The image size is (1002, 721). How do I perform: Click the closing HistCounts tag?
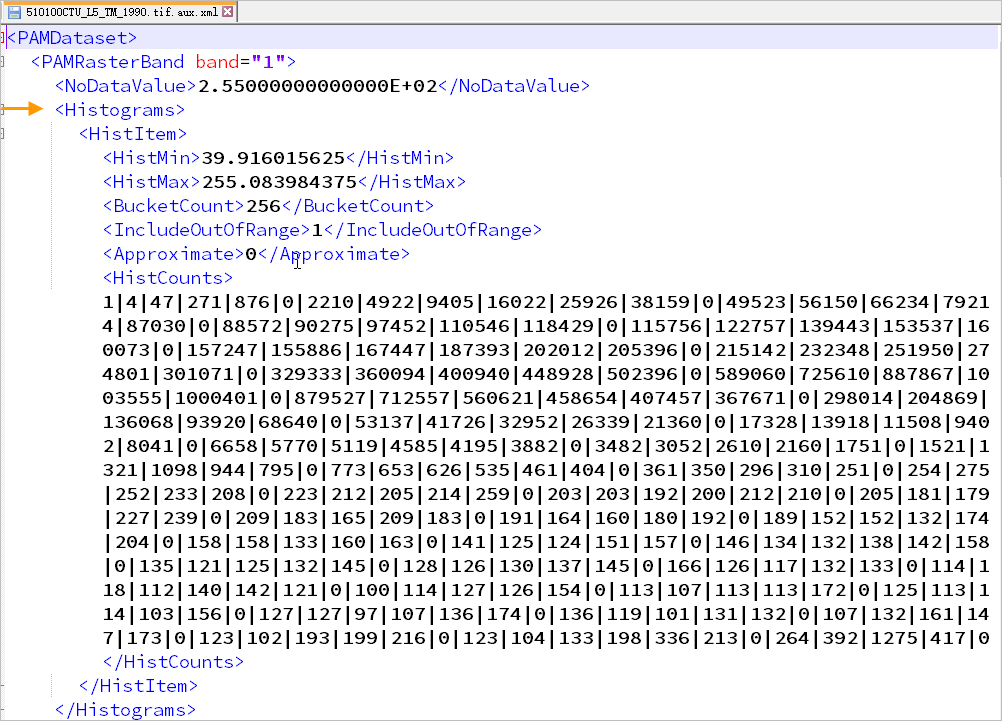pos(174,662)
